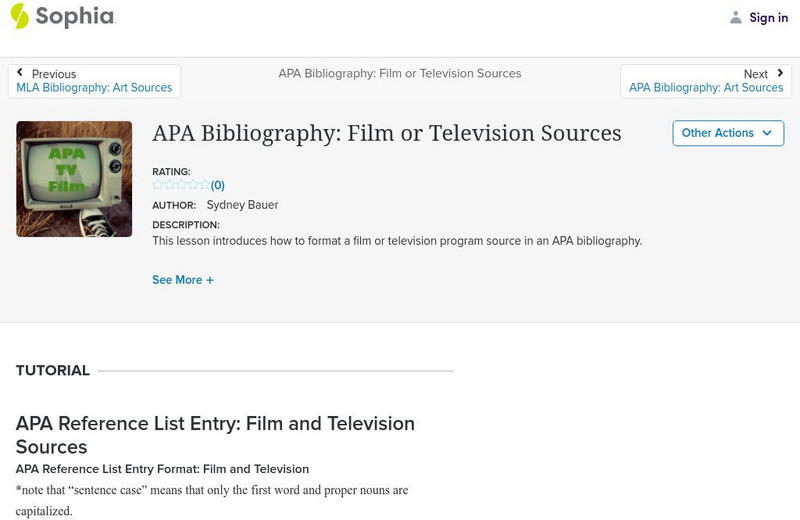Rate with the fourth star
The height and width of the screenshot is (520, 800).
[193, 185]
